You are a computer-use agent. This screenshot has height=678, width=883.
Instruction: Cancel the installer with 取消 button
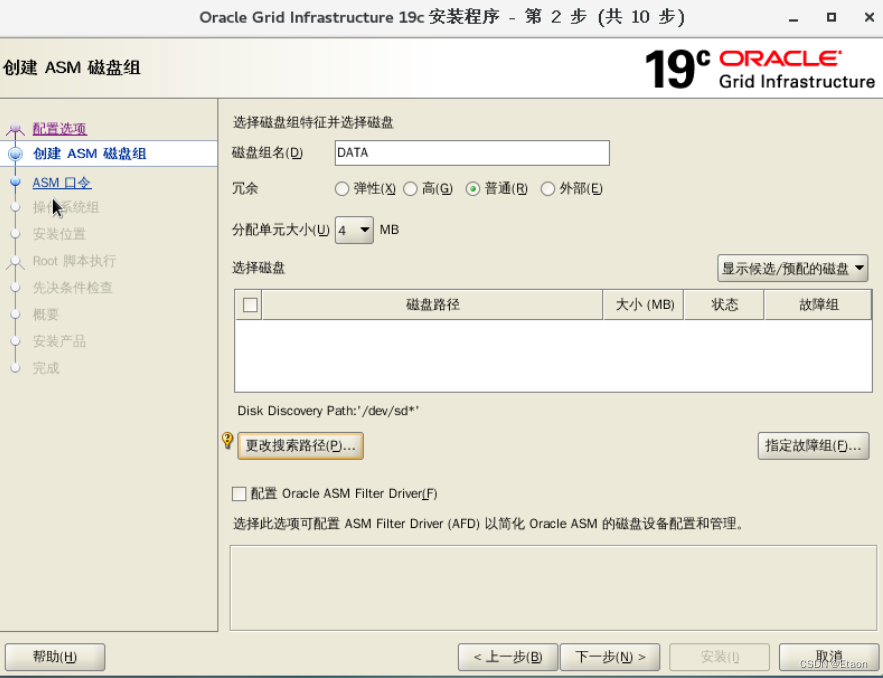829,657
